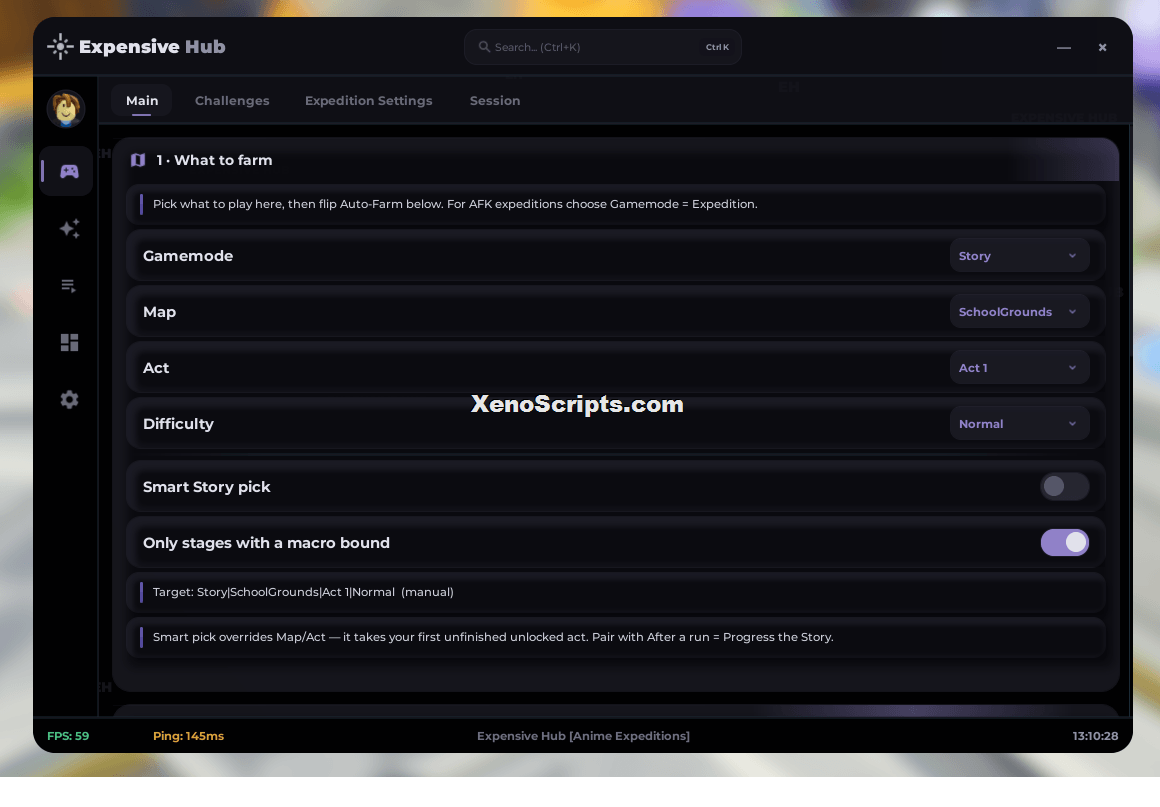Focus the Search (Ctrl+K) field
This screenshot has width=1160, height=807.
click(x=603, y=47)
